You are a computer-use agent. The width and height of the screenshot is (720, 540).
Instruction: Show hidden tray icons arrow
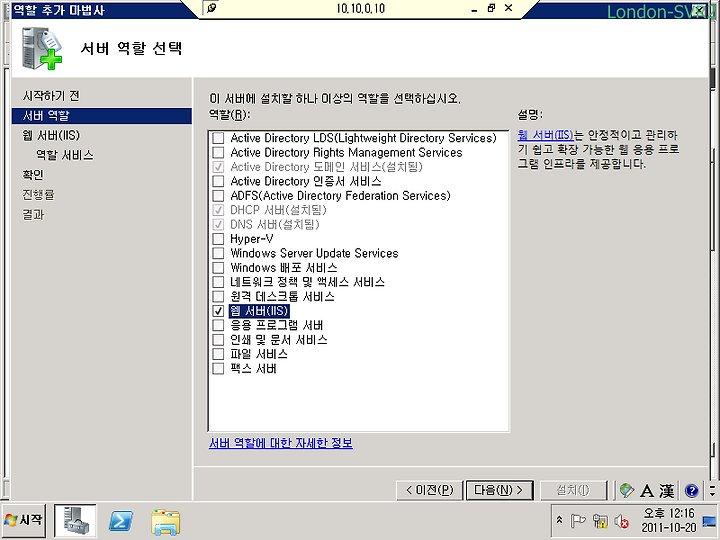pos(559,520)
